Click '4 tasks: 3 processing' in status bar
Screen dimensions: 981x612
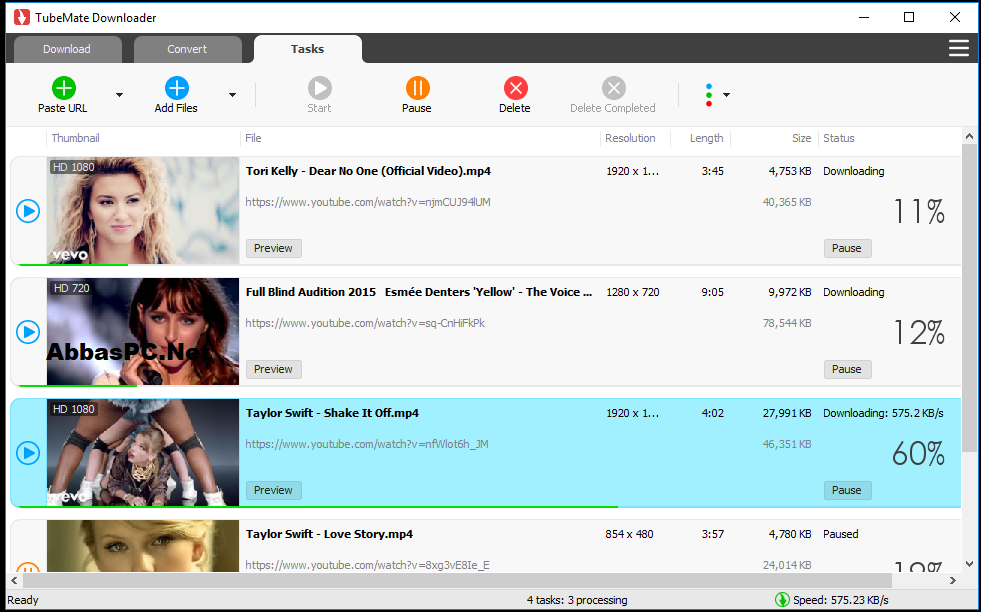(577, 600)
